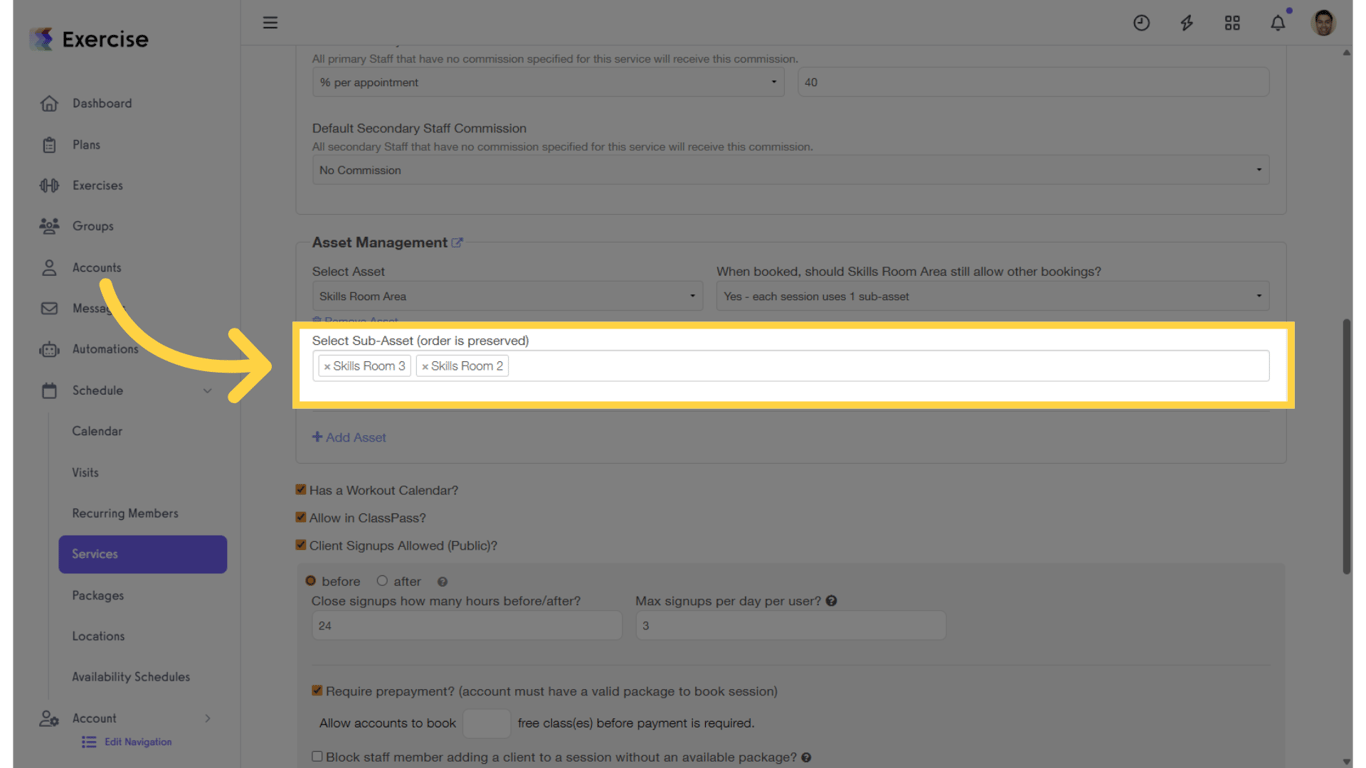Uncheck Has a Workout Calendar?

pyautogui.click(x=301, y=489)
